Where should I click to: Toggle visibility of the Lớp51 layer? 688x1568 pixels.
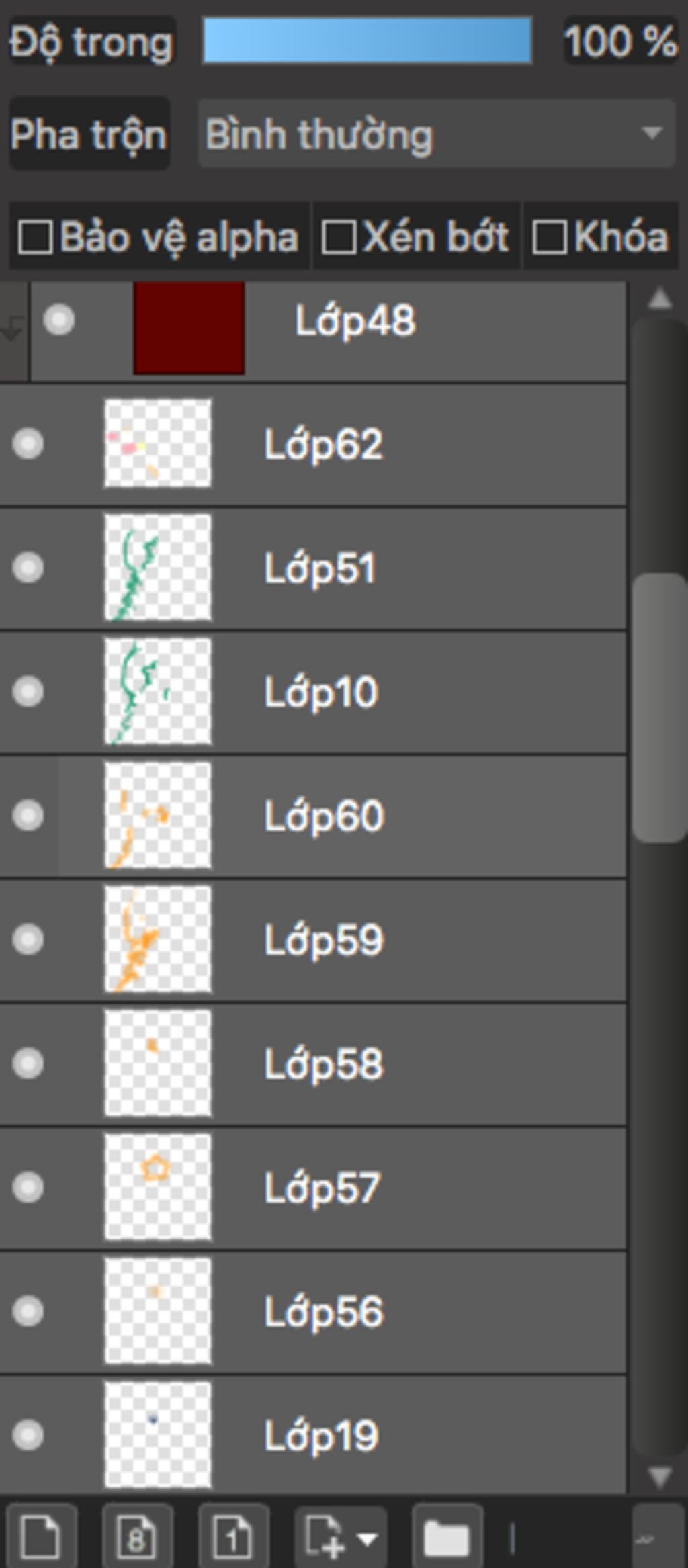coord(28,568)
